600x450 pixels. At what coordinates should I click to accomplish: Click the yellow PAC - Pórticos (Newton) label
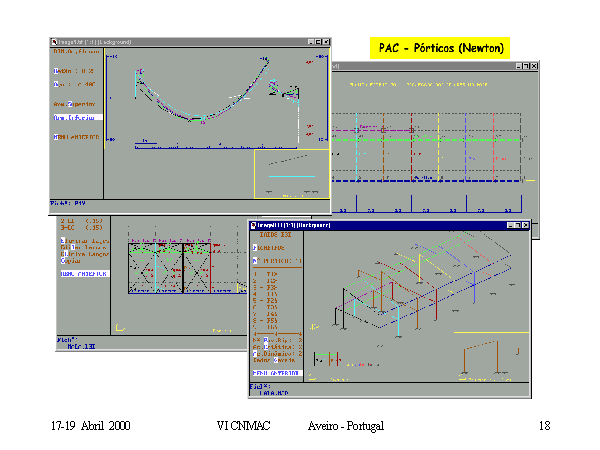click(439, 47)
